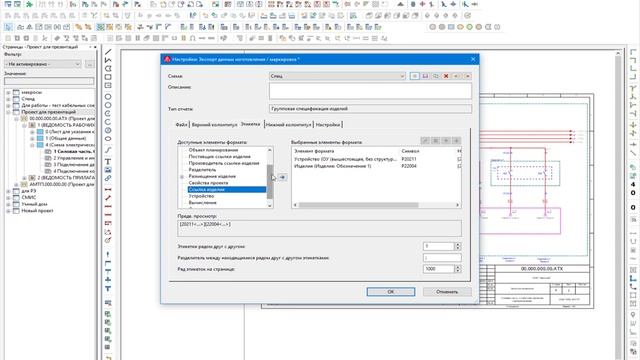Open page '2 Управление' in tree

[x=74, y=158]
